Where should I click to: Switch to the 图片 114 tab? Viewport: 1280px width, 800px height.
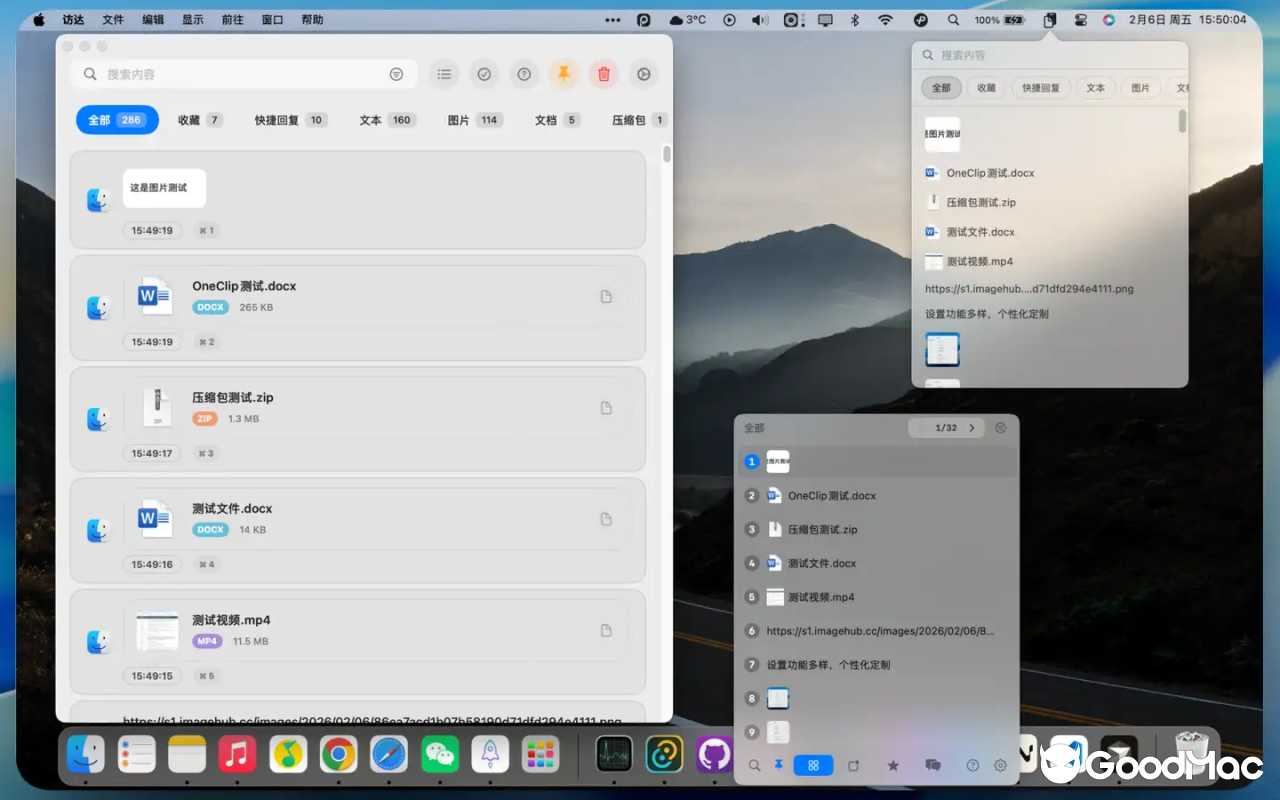(x=473, y=119)
